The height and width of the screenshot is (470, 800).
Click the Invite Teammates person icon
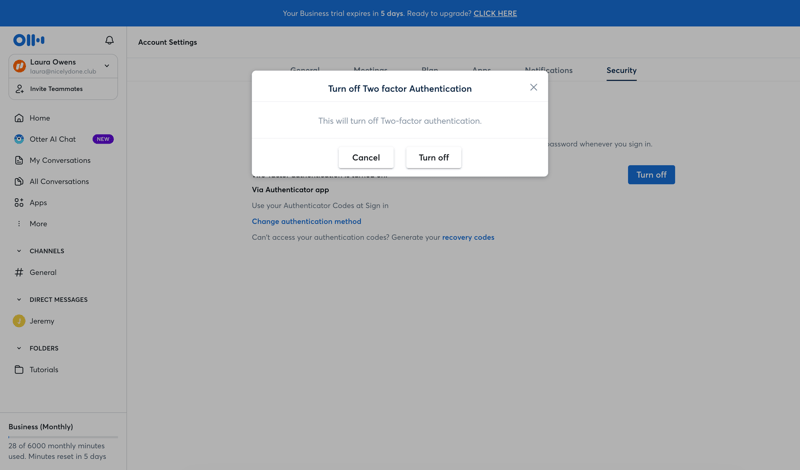pyautogui.click(x=19, y=89)
